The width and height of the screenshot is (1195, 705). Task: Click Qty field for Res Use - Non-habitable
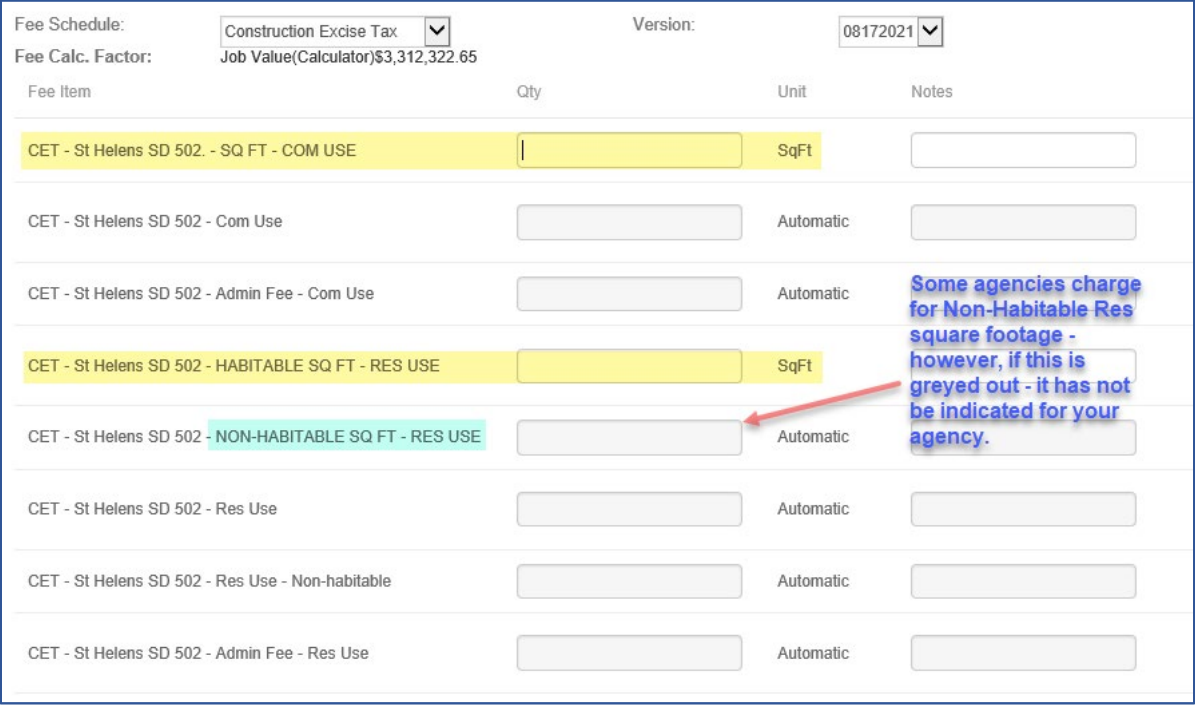tap(629, 581)
